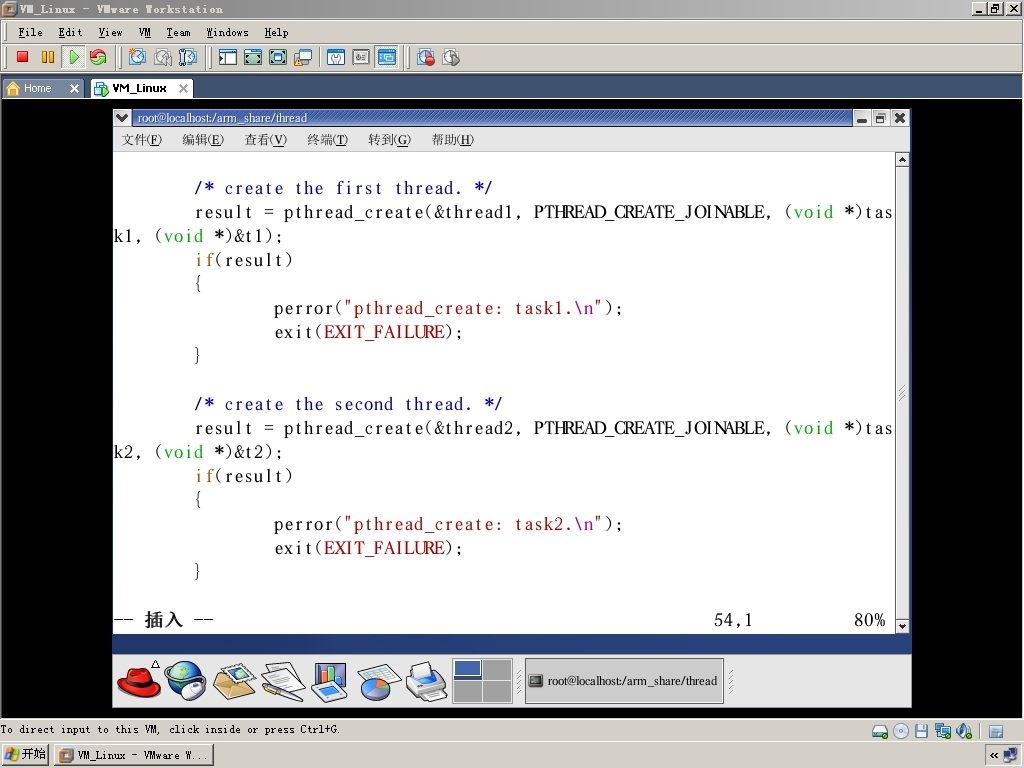Open the Edit menu in VMware

pyautogui.click(x=70, y=32)
